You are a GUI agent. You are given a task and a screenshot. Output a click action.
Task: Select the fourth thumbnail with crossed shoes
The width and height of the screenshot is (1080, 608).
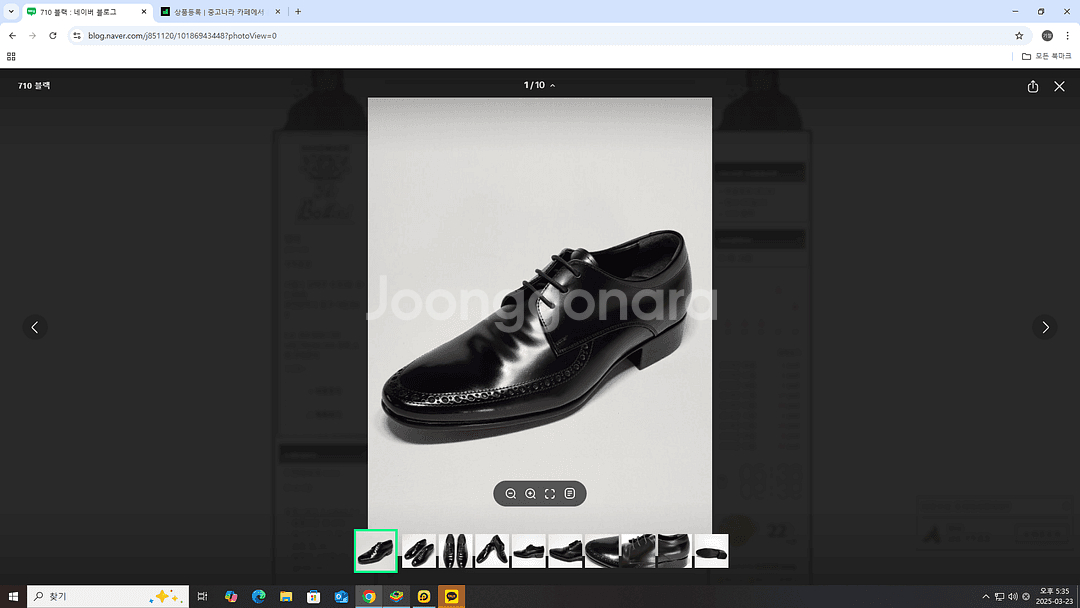492,551
